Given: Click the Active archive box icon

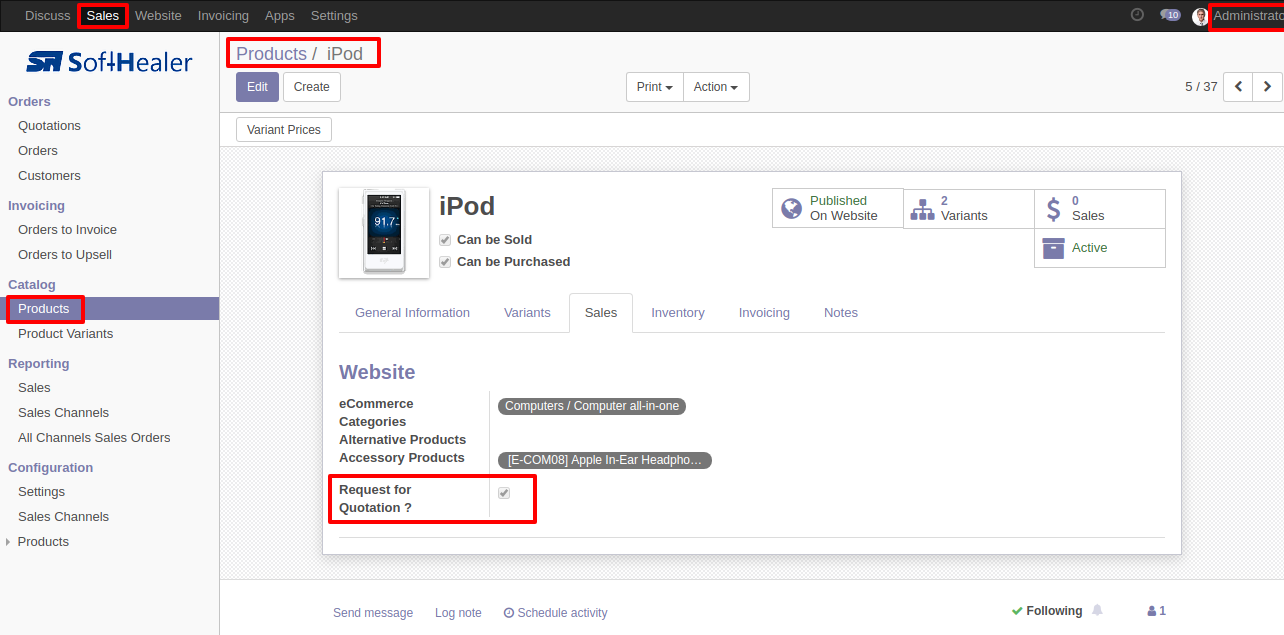Looking at the screenshot, I should 1053,248.
